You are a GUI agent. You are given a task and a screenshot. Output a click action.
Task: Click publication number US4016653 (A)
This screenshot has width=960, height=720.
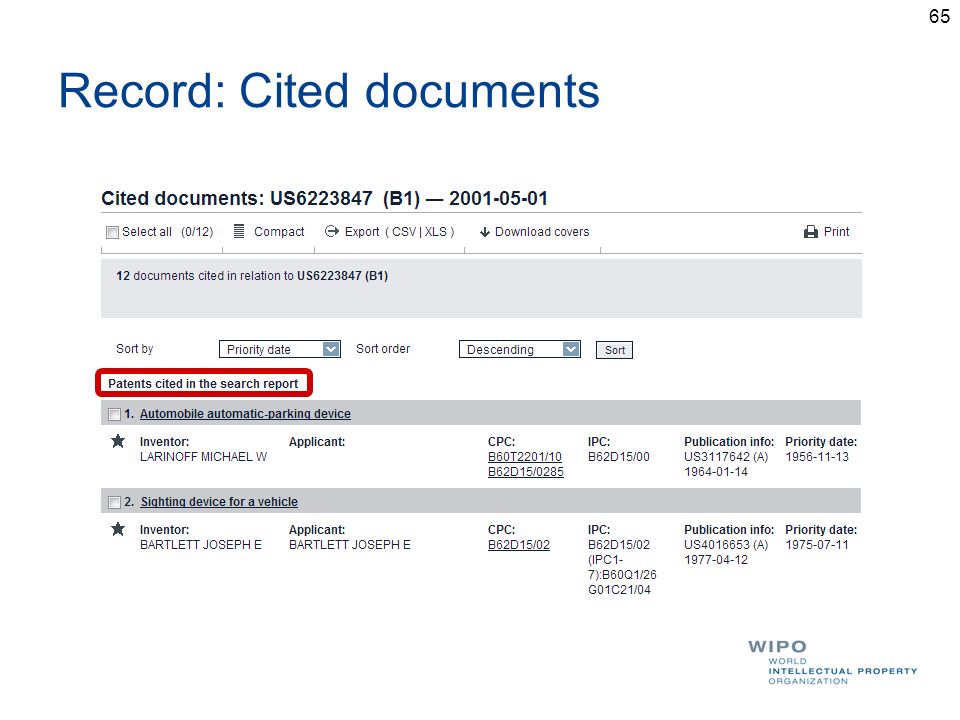pos(726,545)
